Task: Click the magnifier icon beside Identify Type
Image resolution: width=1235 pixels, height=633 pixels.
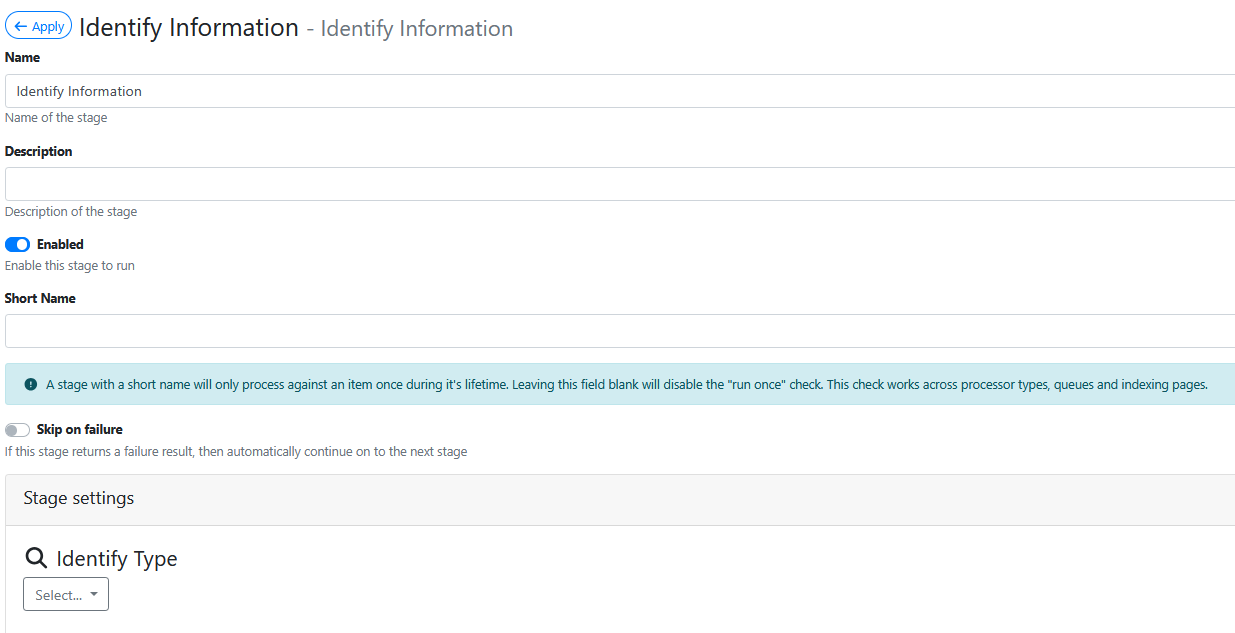Action: coord(36,558)
